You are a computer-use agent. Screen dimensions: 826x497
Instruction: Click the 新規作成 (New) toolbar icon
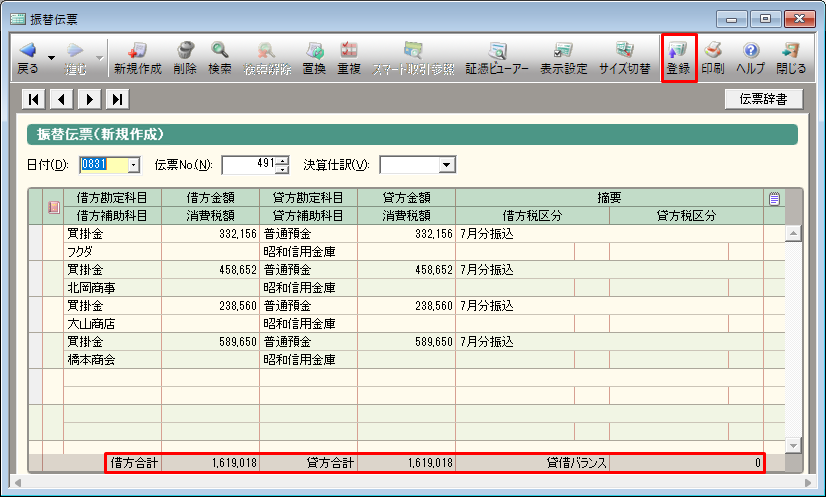tap(138, 58)
